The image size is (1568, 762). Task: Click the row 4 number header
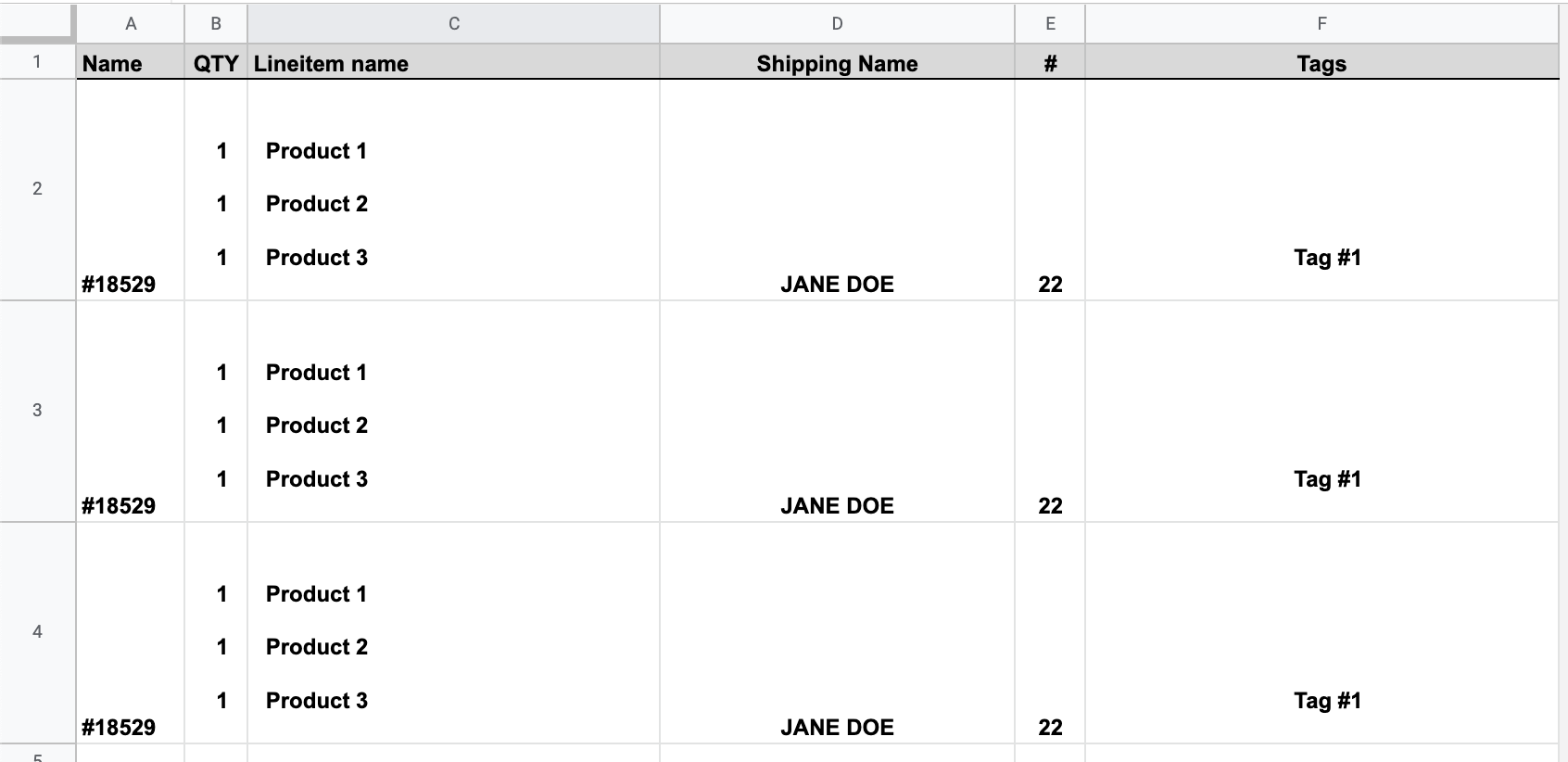pyautogui.click(x=37, y=632)
